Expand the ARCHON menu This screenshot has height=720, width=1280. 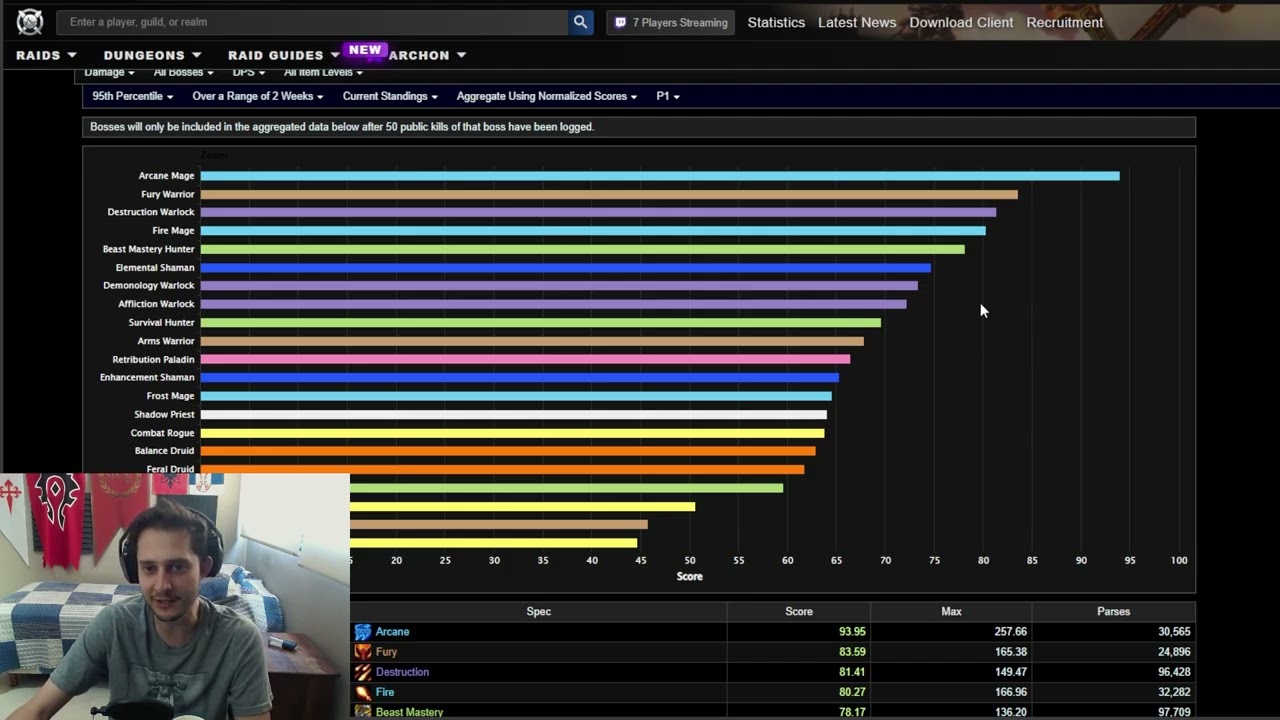pyautogui.click(x=427, y=55)
